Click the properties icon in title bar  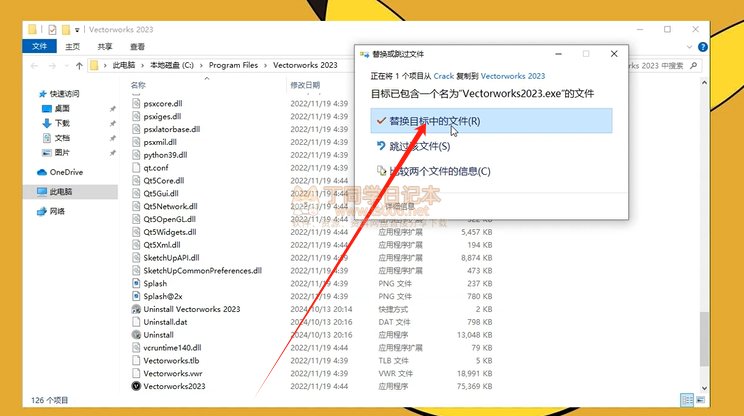52,29
